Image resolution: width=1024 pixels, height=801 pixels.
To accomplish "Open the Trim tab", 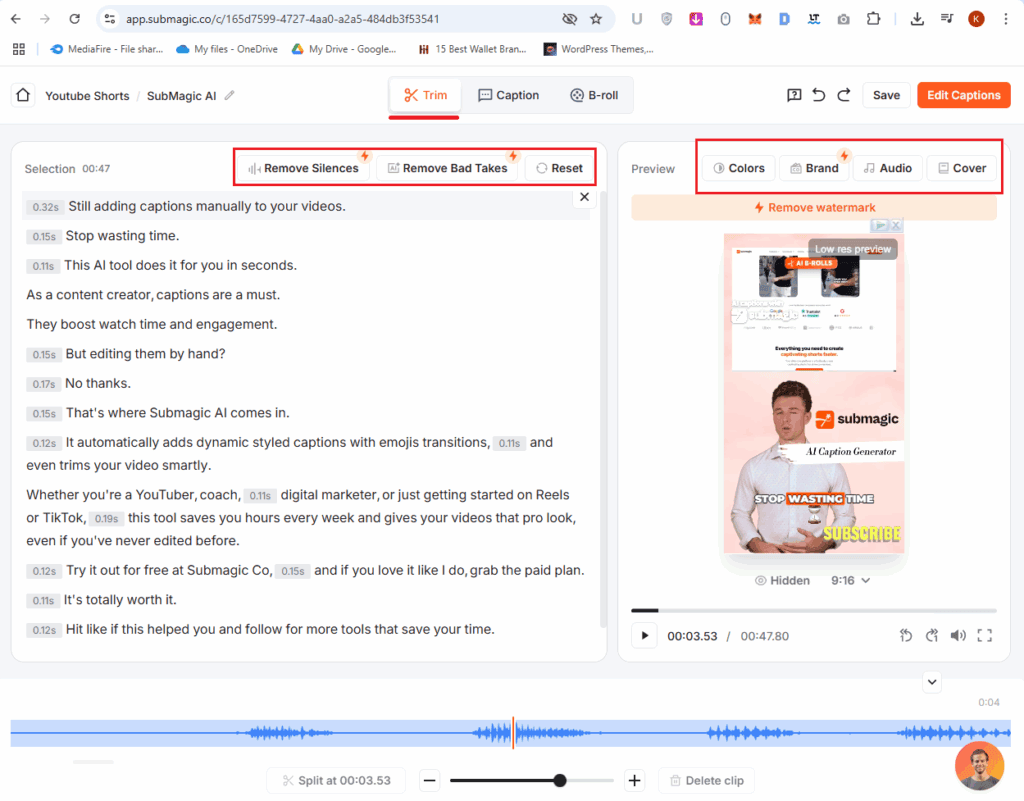I will click(x=425, y=95).
